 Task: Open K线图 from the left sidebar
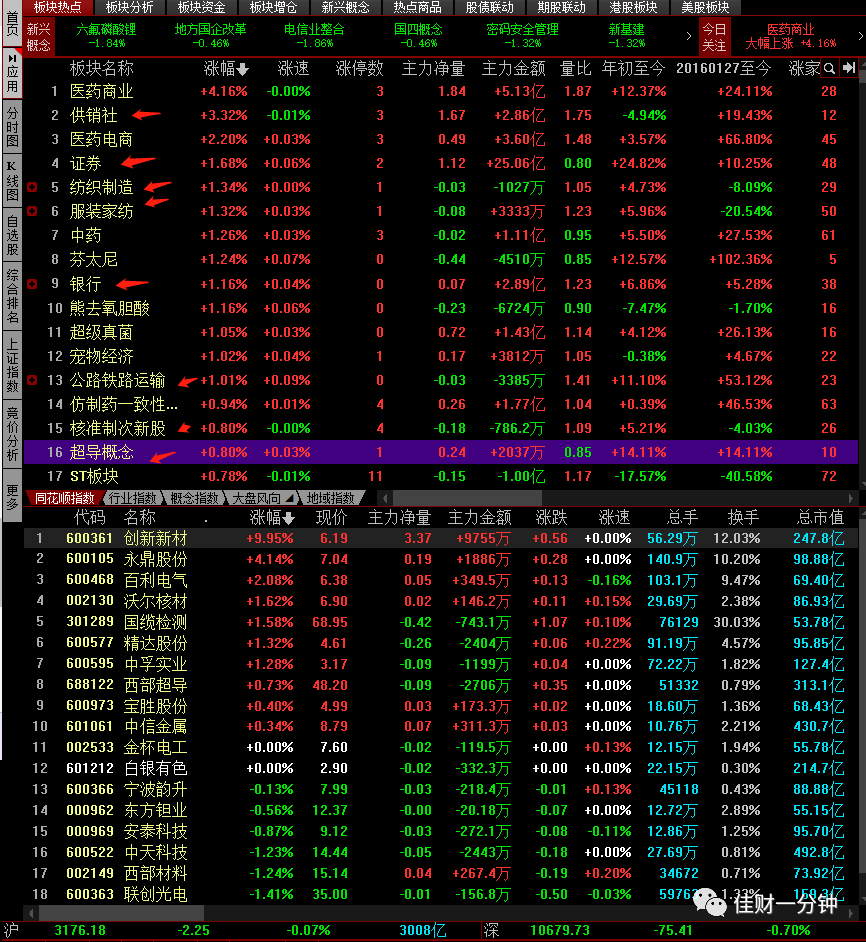click(12, 180)
